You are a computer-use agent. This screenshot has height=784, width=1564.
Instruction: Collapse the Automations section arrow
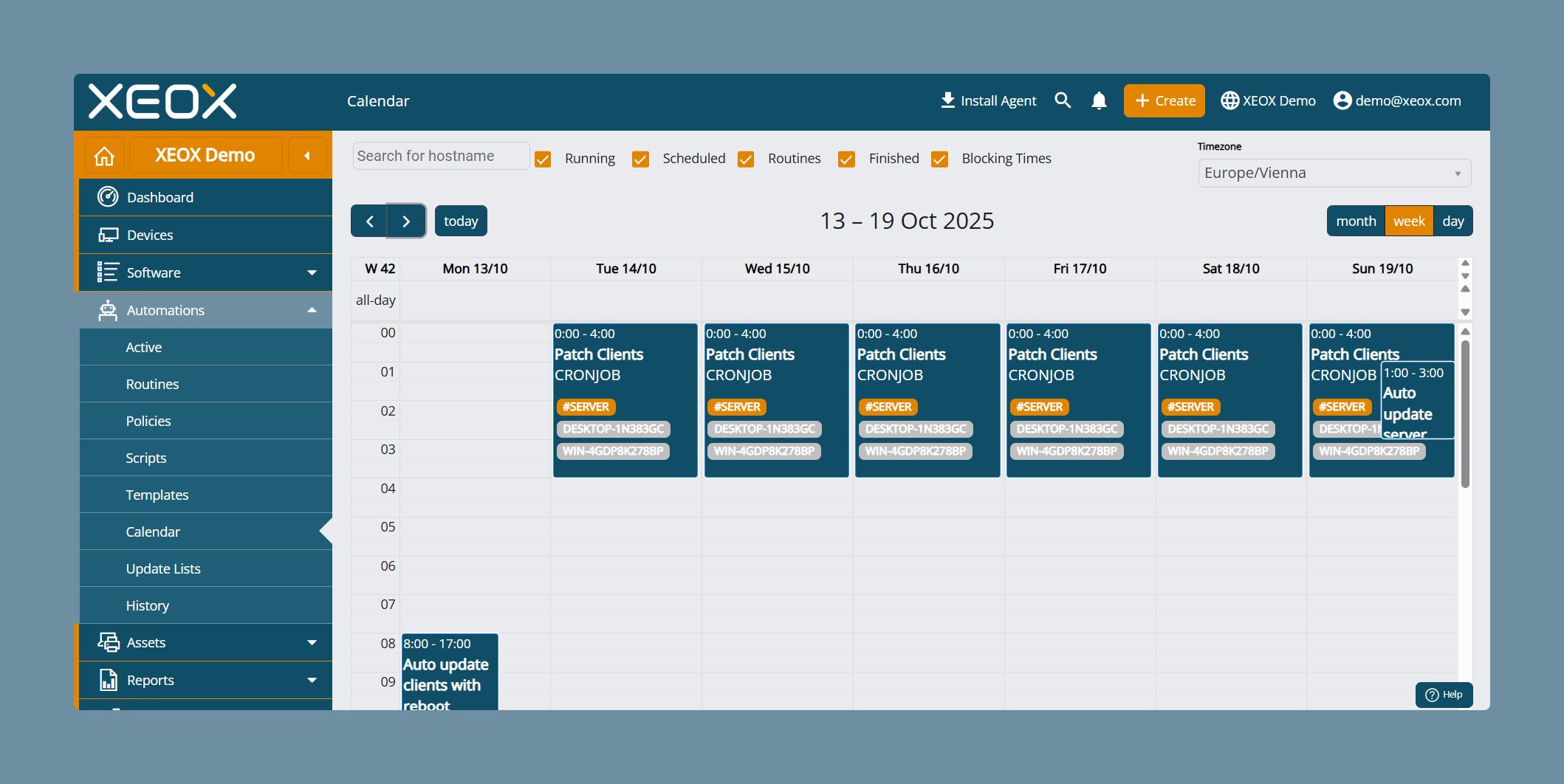(312, 310)
